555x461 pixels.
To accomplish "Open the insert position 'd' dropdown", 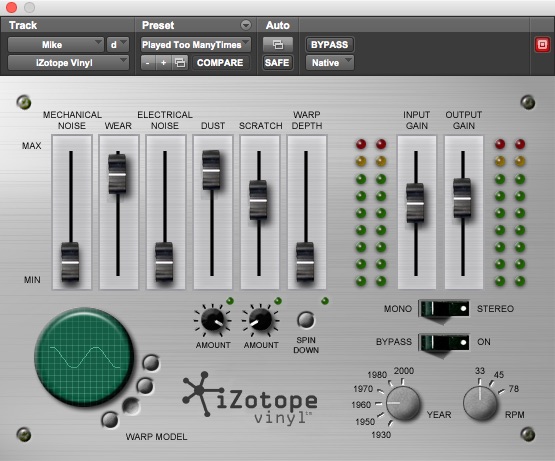I will pyautogui.click(x=118, y=45).
